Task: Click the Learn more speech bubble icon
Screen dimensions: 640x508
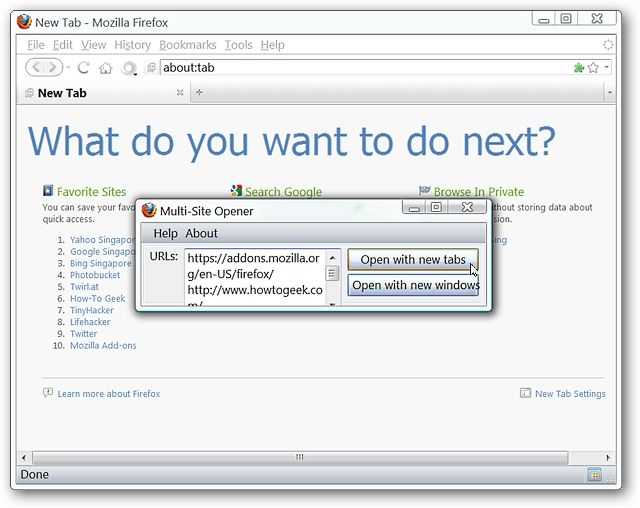Action: coord(48,393)
